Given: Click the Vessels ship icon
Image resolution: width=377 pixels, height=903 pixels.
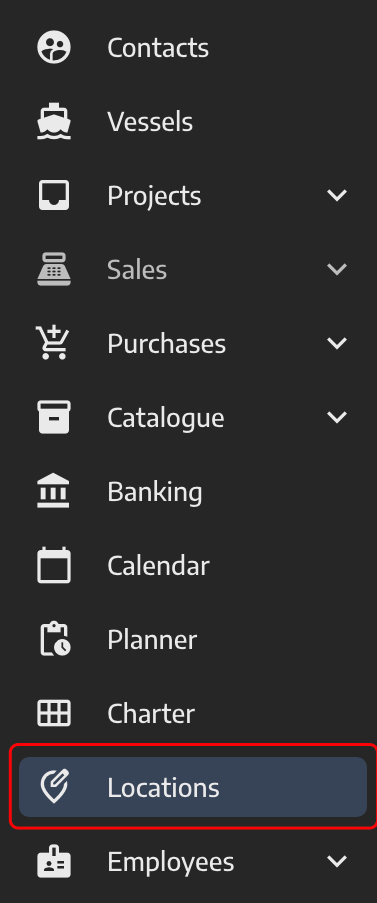Looking at the screenshot, I should [54, 122].
